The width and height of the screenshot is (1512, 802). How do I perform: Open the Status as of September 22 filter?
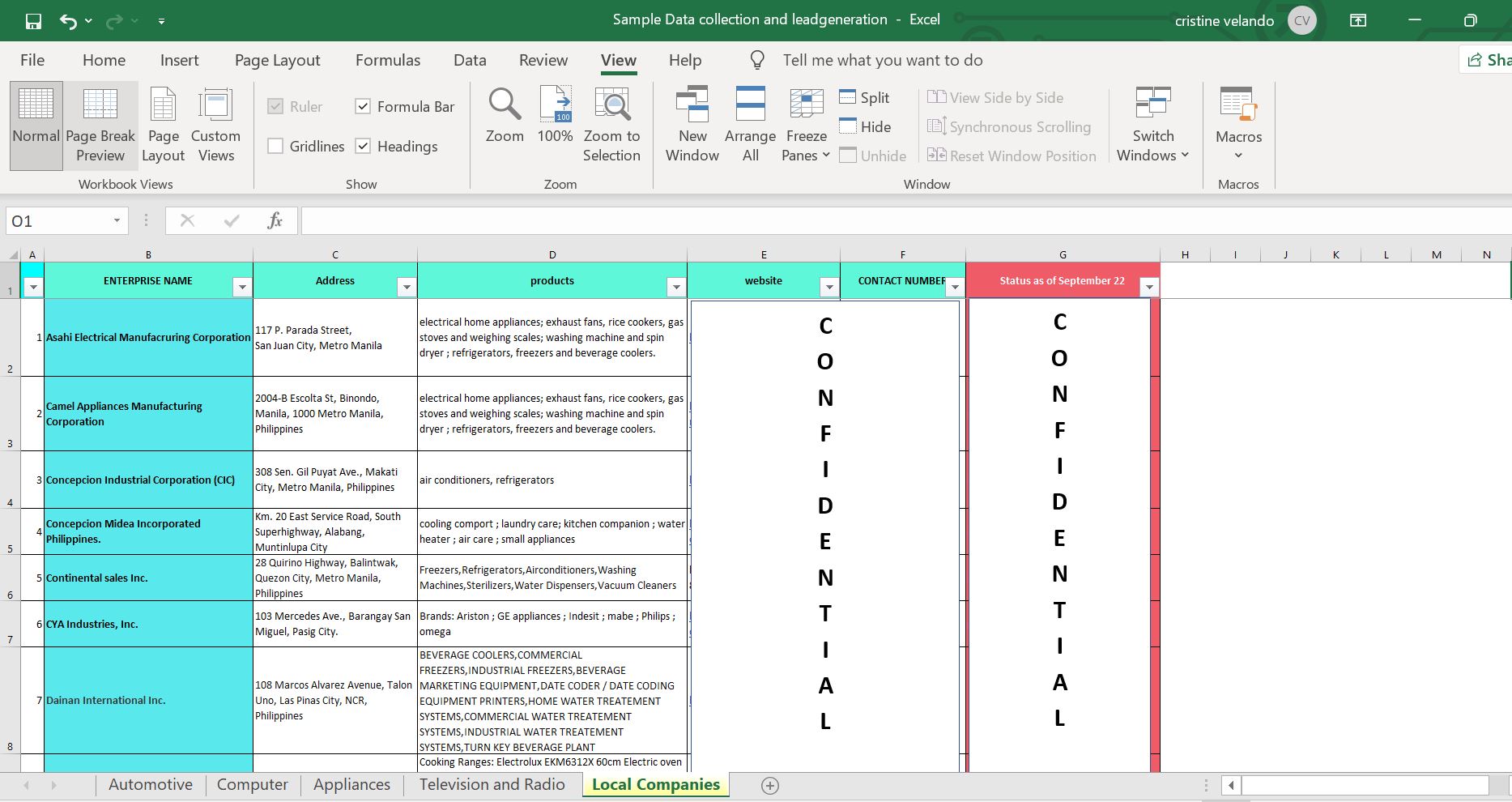[1149, 287]
